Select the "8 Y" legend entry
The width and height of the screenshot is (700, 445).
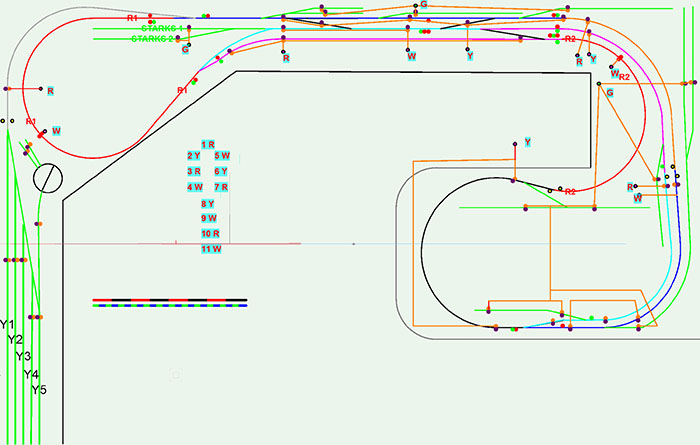208,204
